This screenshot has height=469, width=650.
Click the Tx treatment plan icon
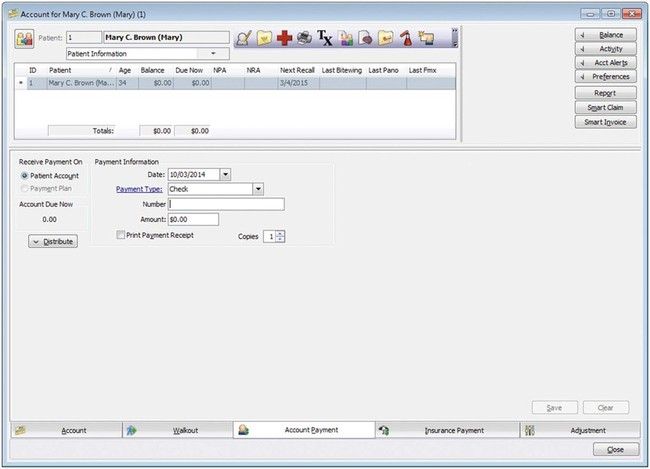coord(324,38)
